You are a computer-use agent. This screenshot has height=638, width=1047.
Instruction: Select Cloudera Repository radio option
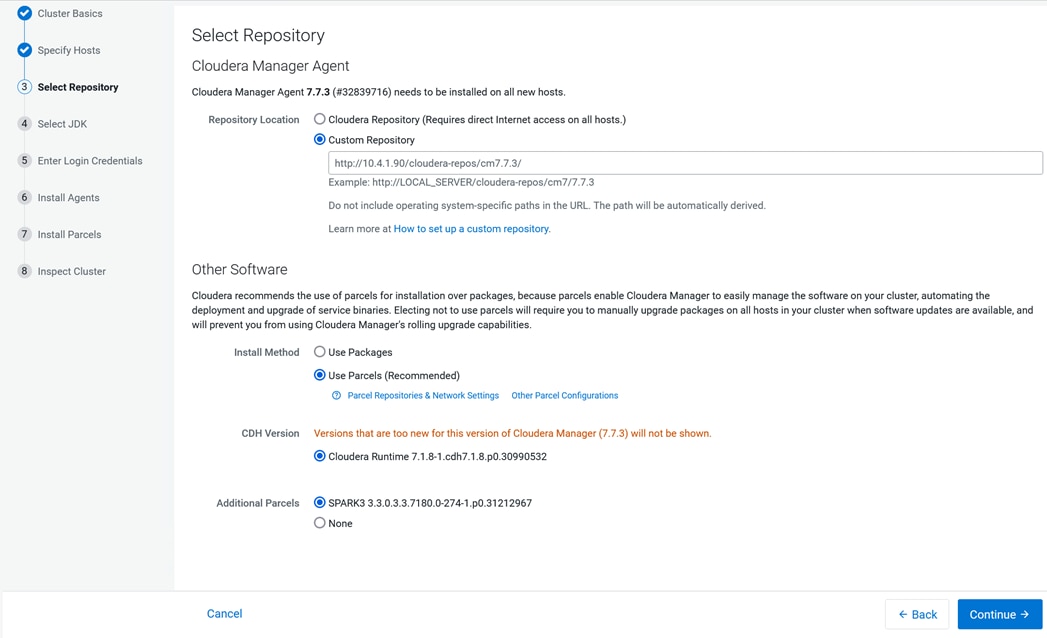tap(320, 119)
